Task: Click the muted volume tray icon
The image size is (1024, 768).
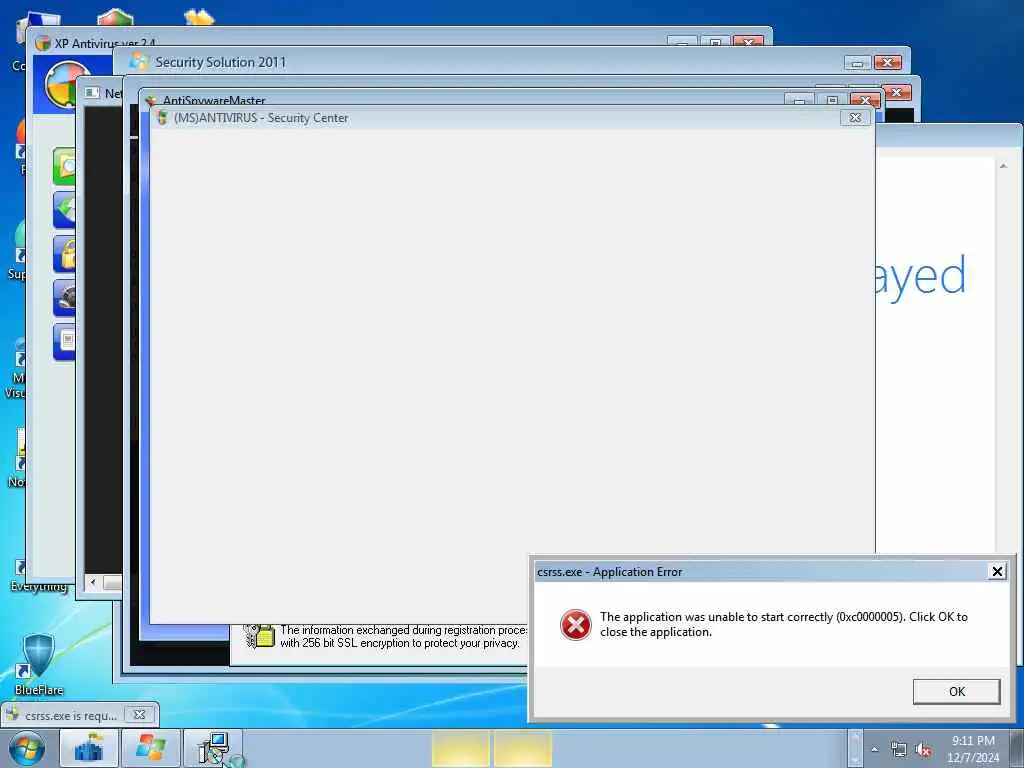Action: point(923,750)
